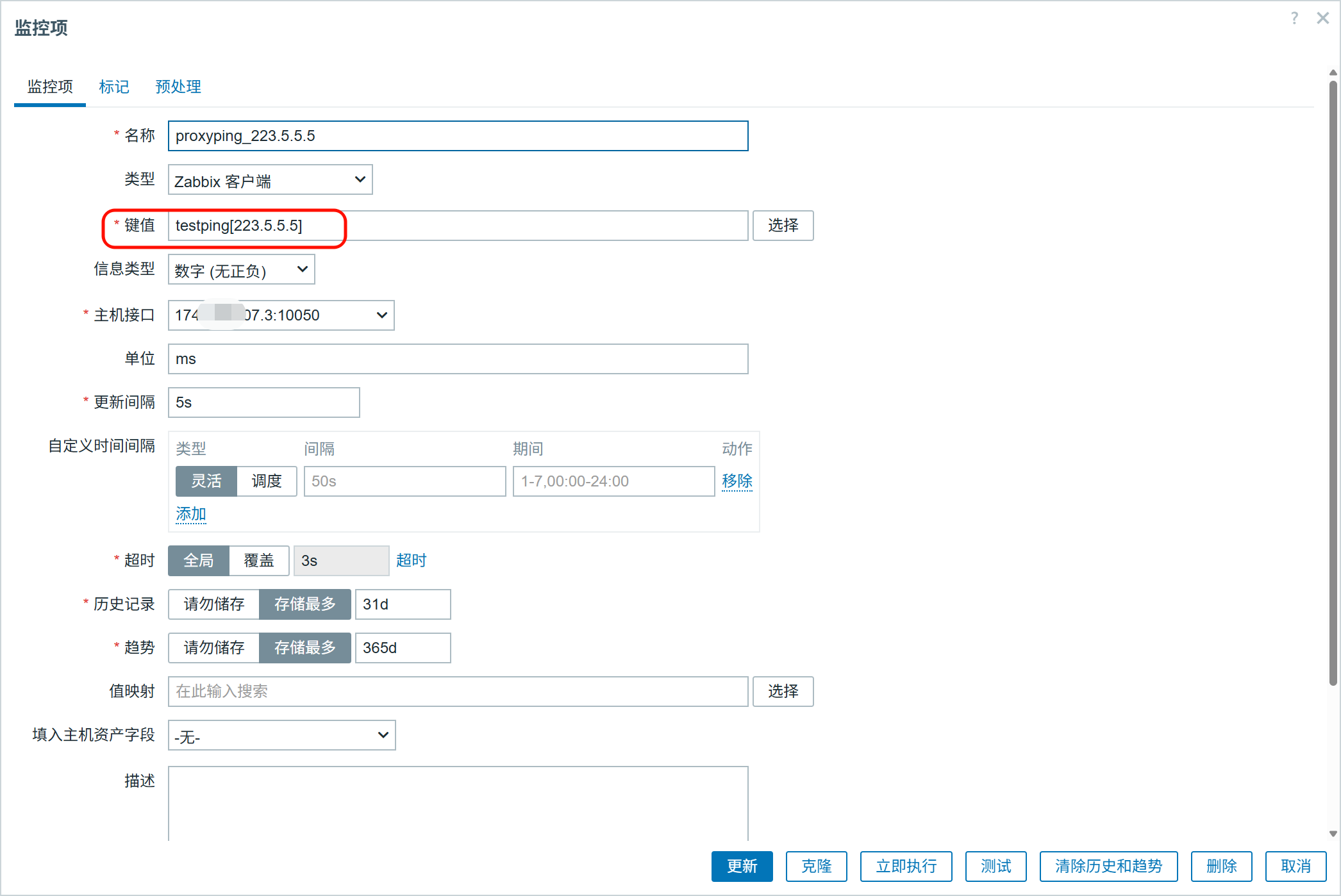1341x896 pixels.
Task: Click the blue 超时 link
Action: coord(411,561)
